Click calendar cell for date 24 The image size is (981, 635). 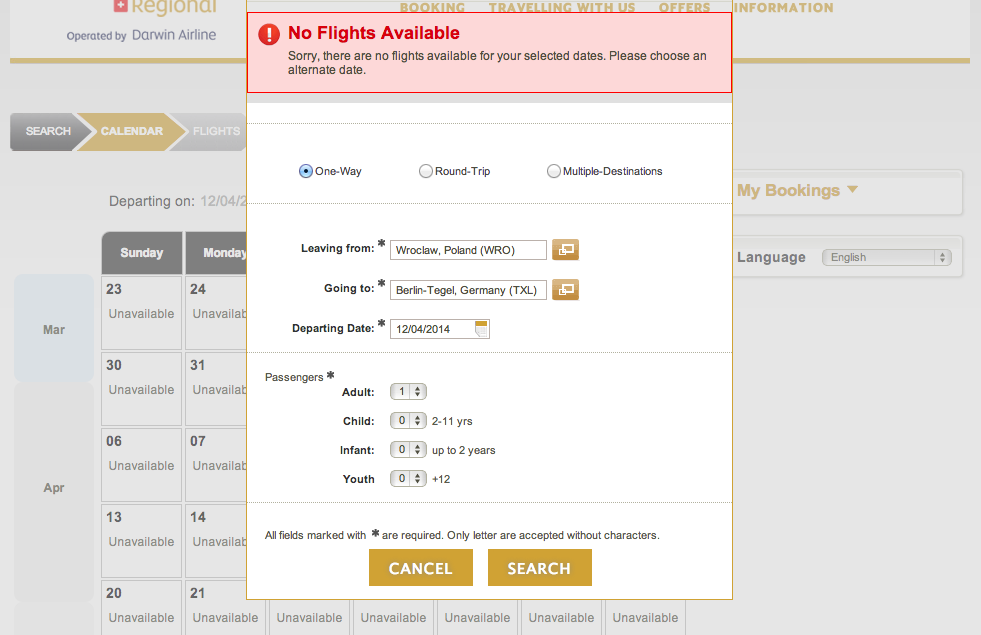tap(216, 313)
